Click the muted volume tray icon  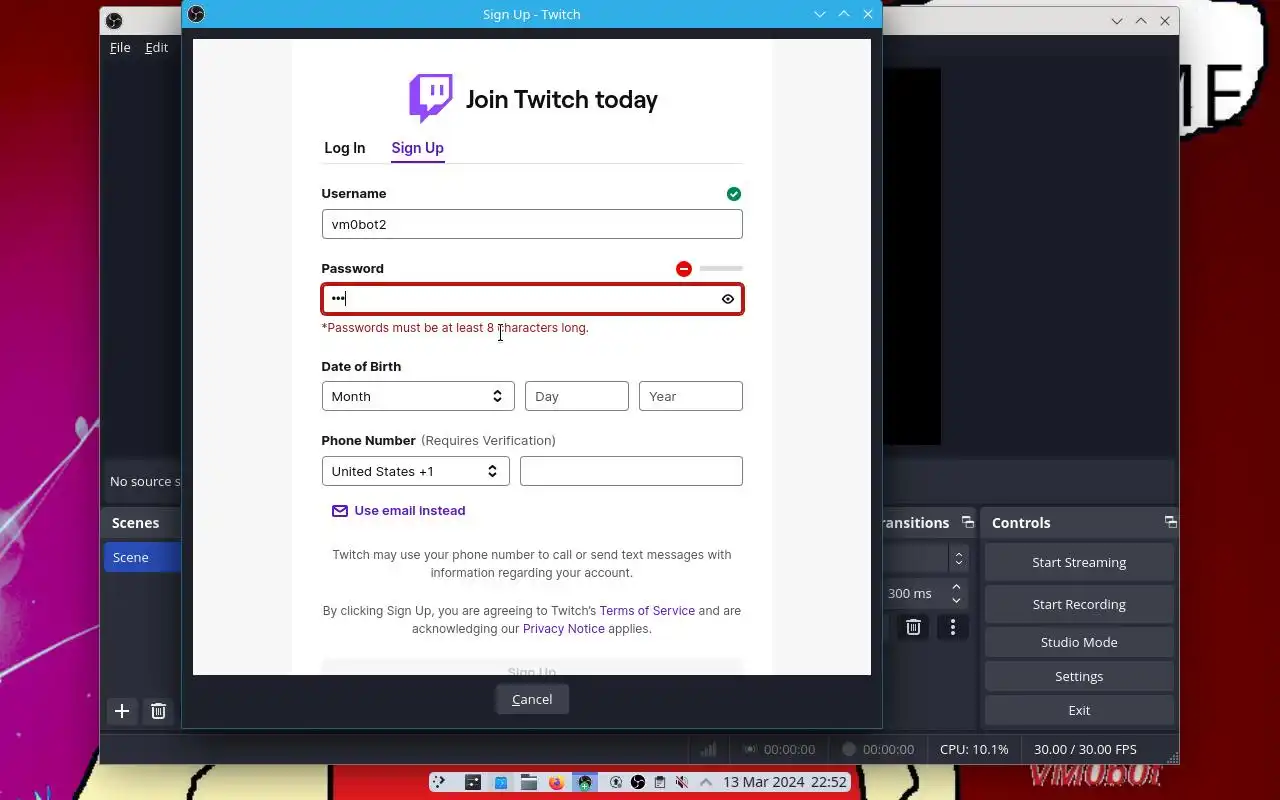pyautogui.click(x=682, y=782)
